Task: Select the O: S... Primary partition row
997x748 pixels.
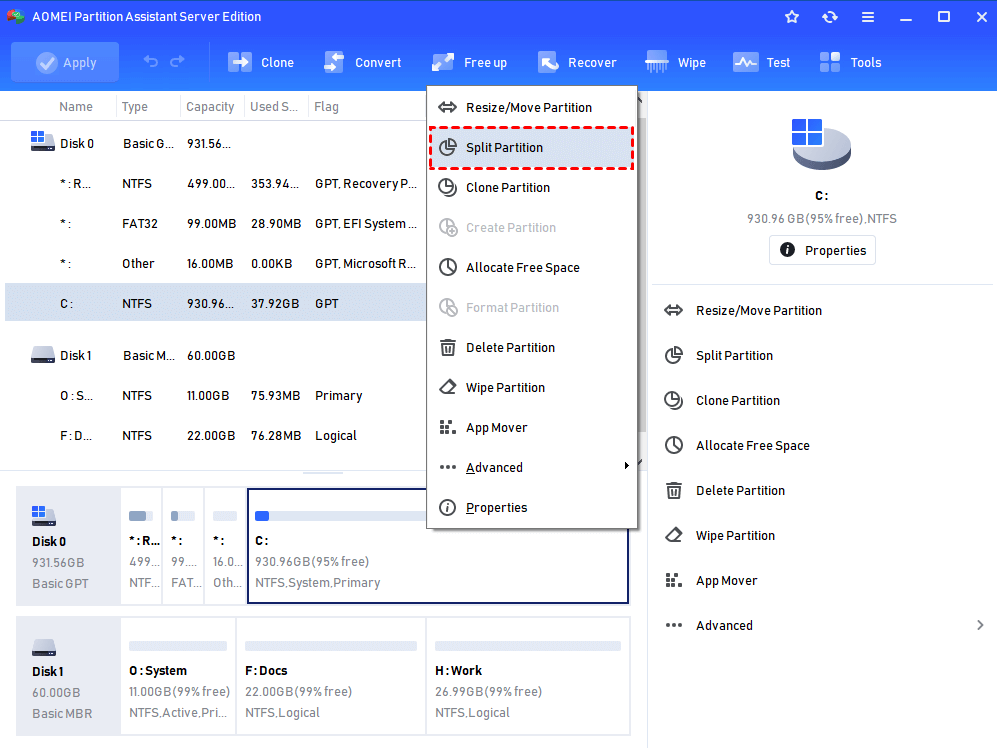Action: pos(215,396)
